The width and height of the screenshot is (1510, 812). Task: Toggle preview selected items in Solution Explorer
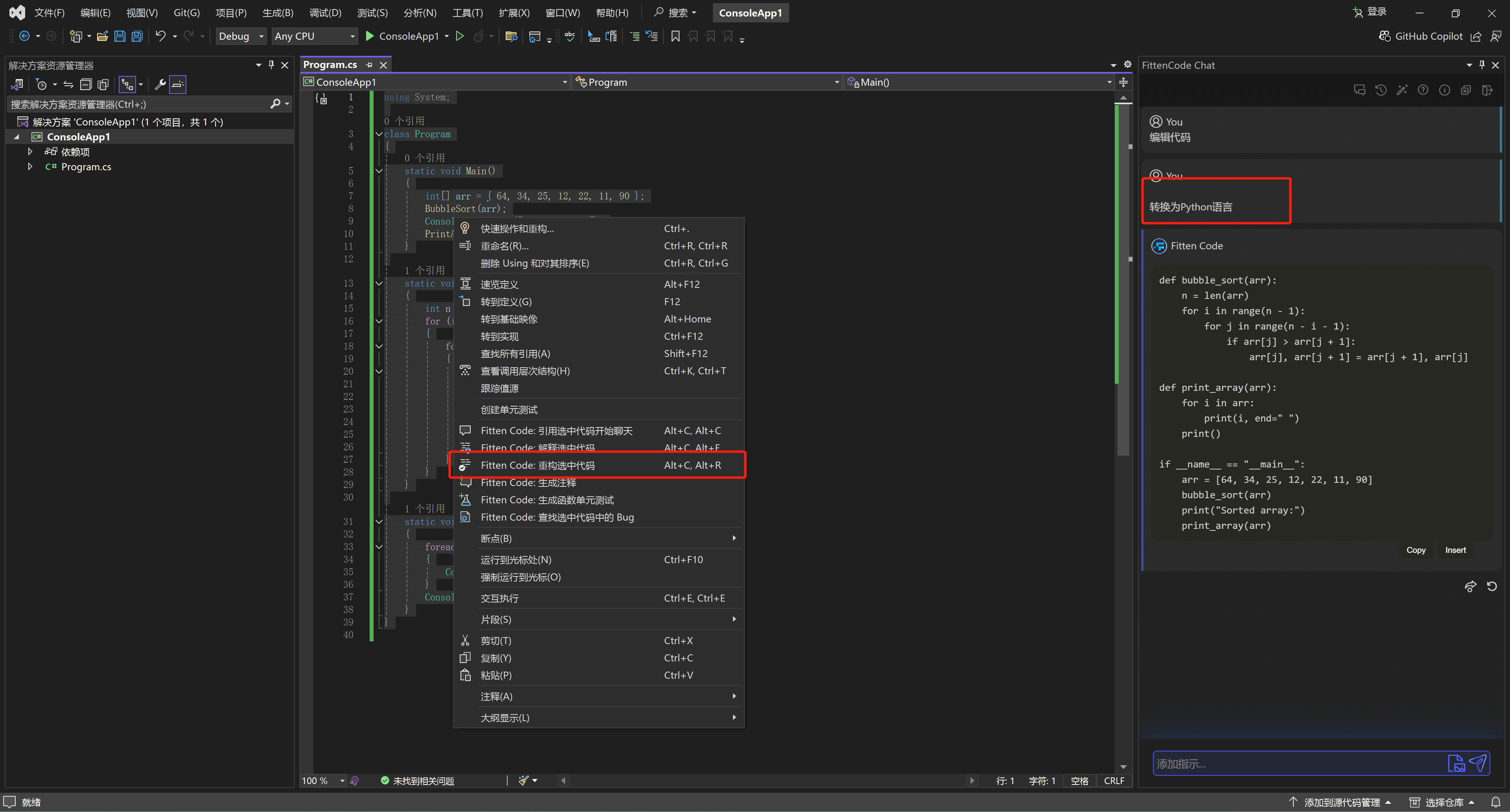(178, 85)
